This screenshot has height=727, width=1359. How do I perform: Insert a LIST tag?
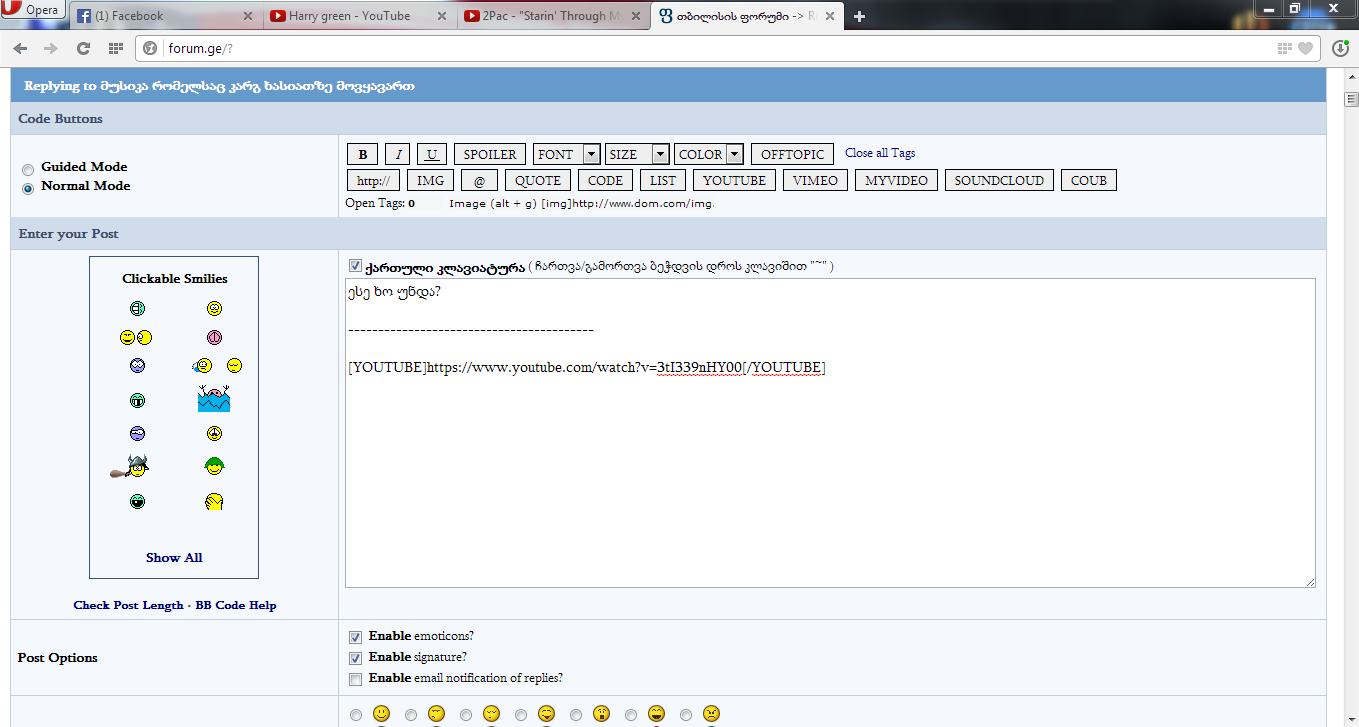(x=663, y=181)
